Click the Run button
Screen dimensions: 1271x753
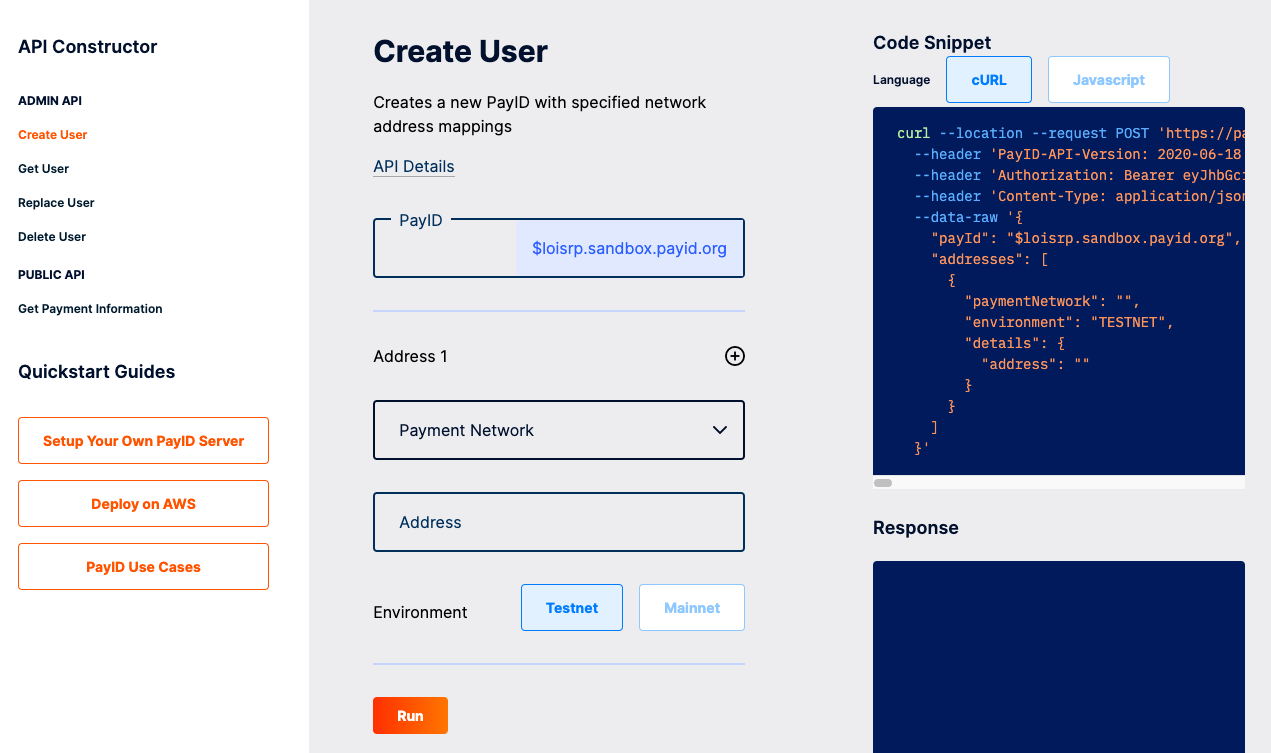click(410, 715)
